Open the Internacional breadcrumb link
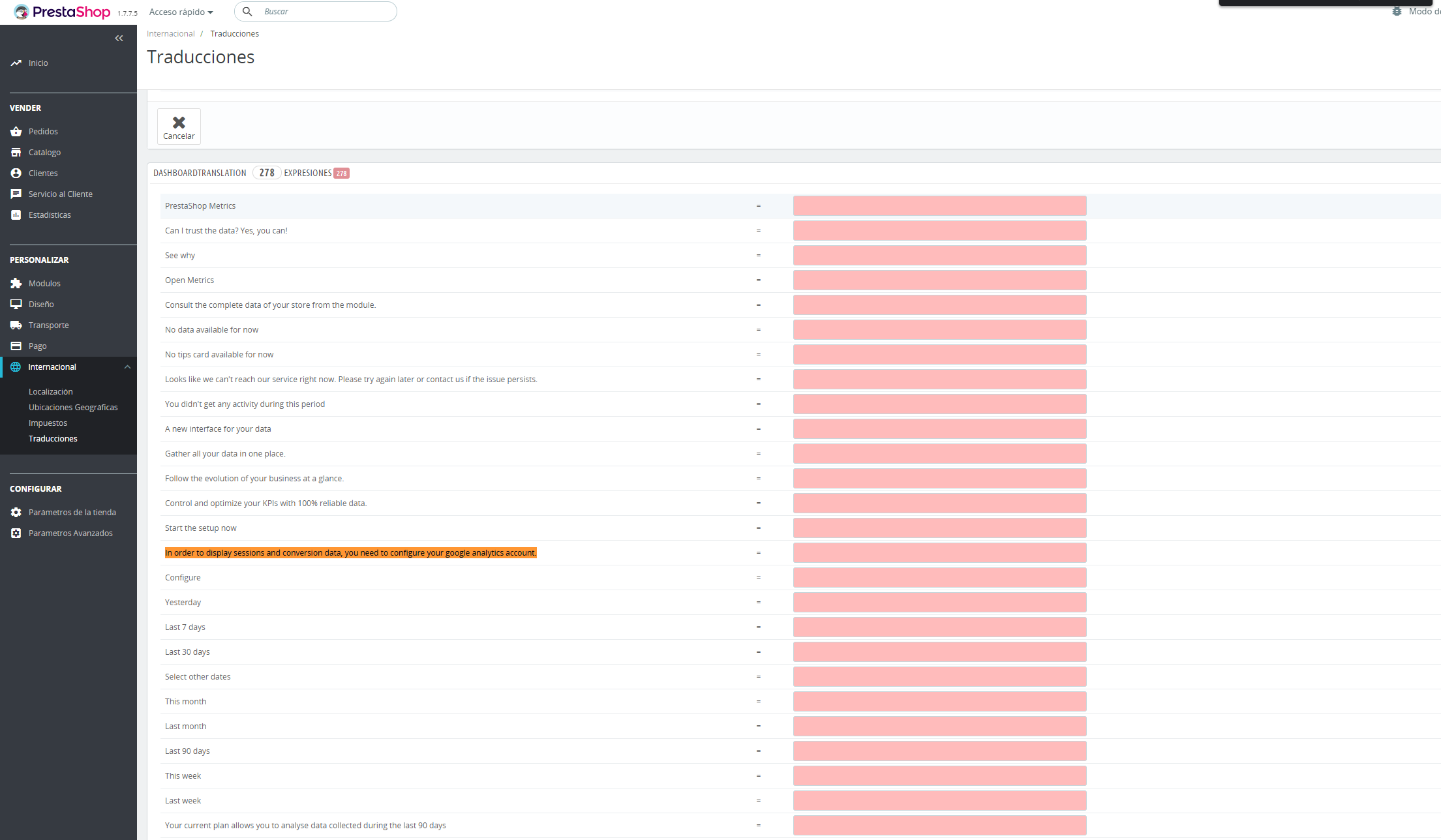 [x=171, y=33]
